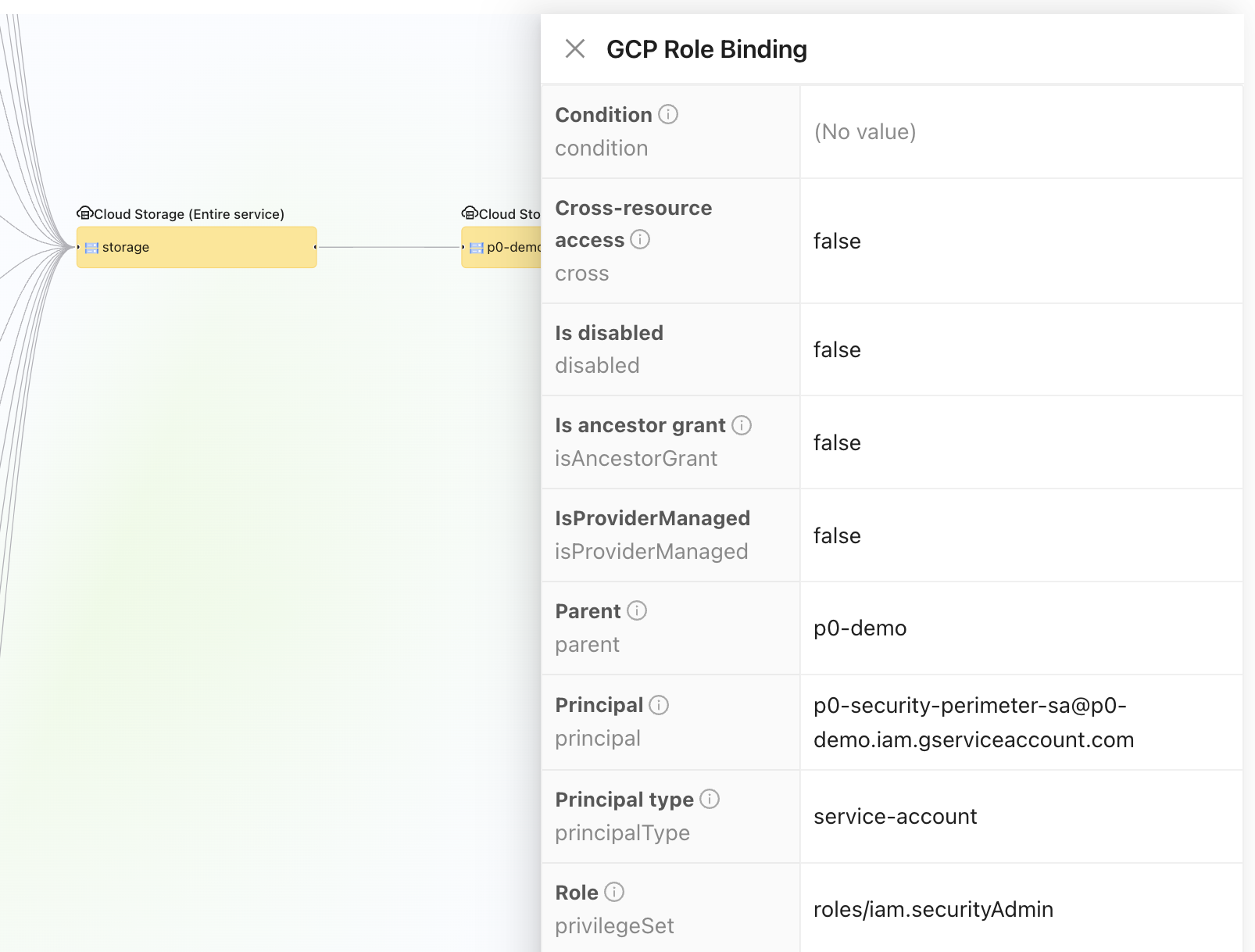Click the Cloud Storage (Entire service) label

click(189, 214)
